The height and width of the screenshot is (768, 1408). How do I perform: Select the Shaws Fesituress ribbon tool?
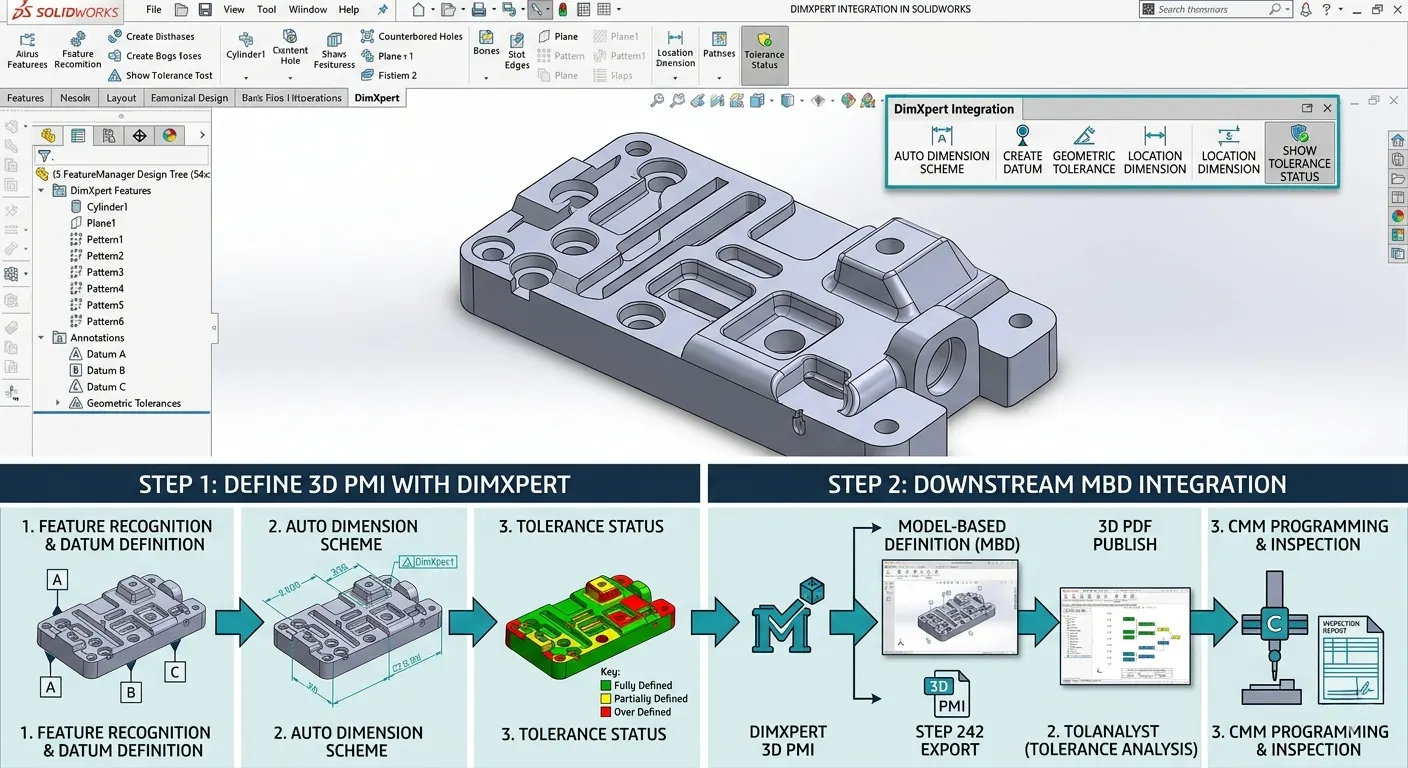coord(334,50)
